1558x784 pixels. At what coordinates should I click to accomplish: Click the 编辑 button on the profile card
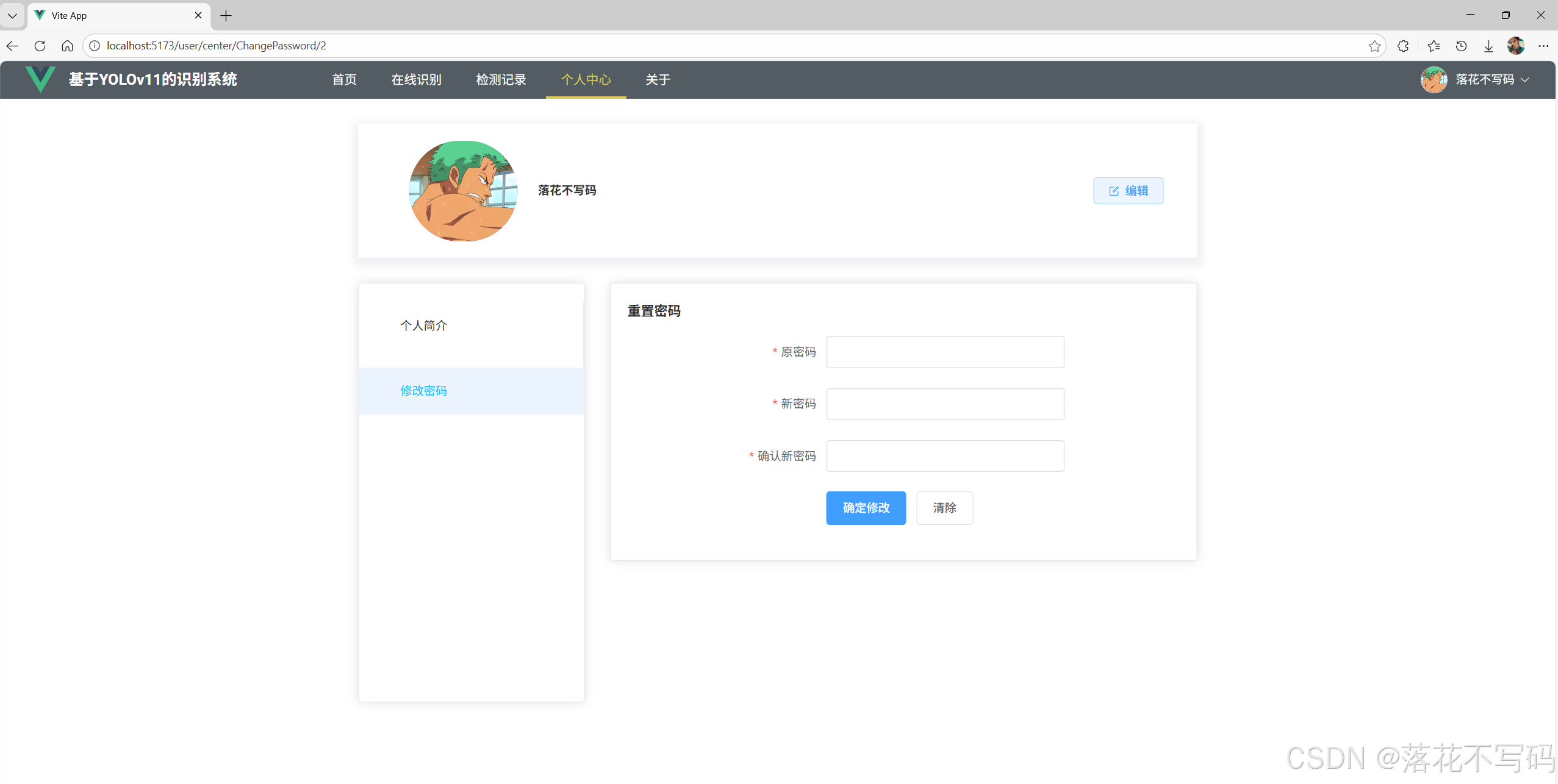point(1128,190)
